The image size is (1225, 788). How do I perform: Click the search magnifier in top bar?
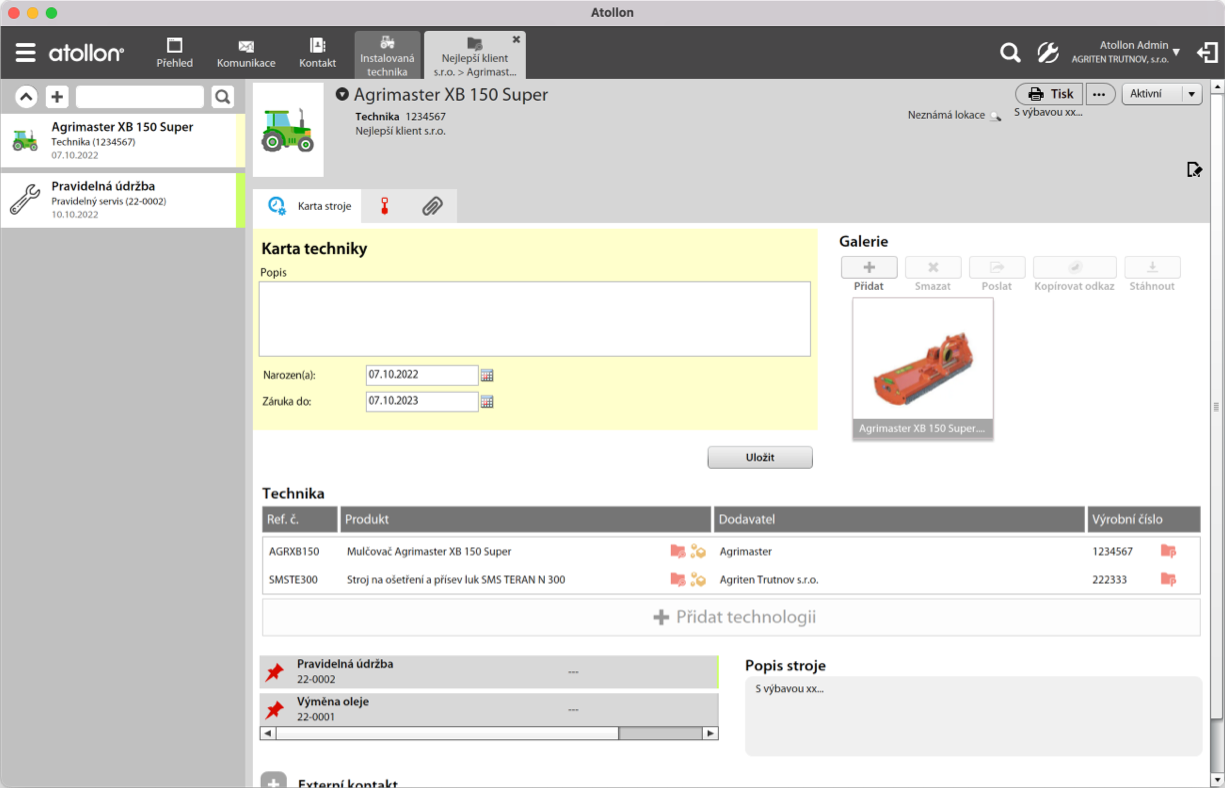1010,53
